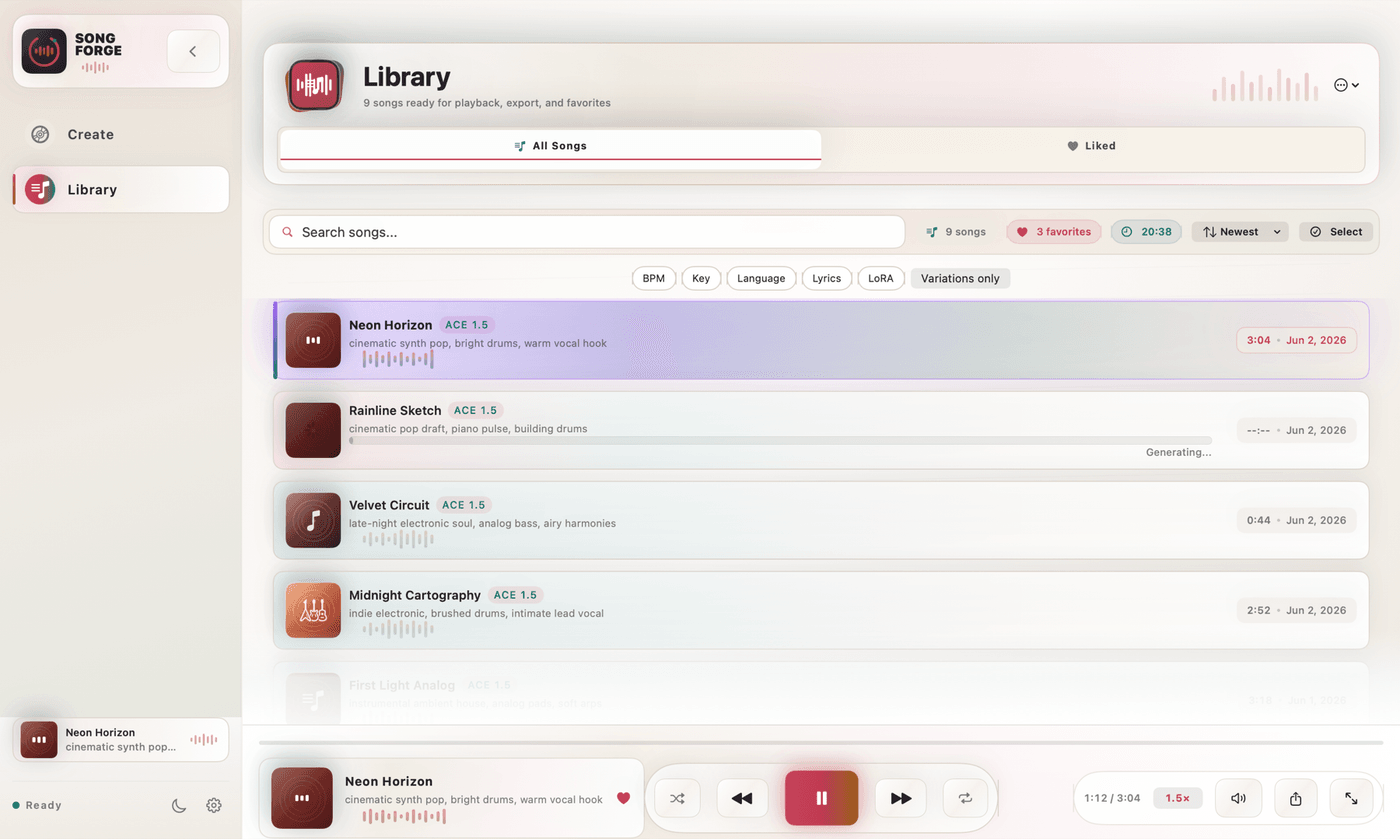The image size is (1400, 839).
Task: Select the Rainline Sketch song title
Action: coord(395,410)
